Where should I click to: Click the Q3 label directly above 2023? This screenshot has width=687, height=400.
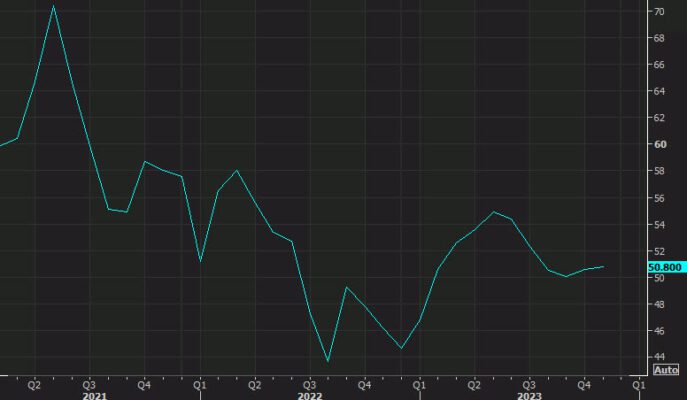529,383
